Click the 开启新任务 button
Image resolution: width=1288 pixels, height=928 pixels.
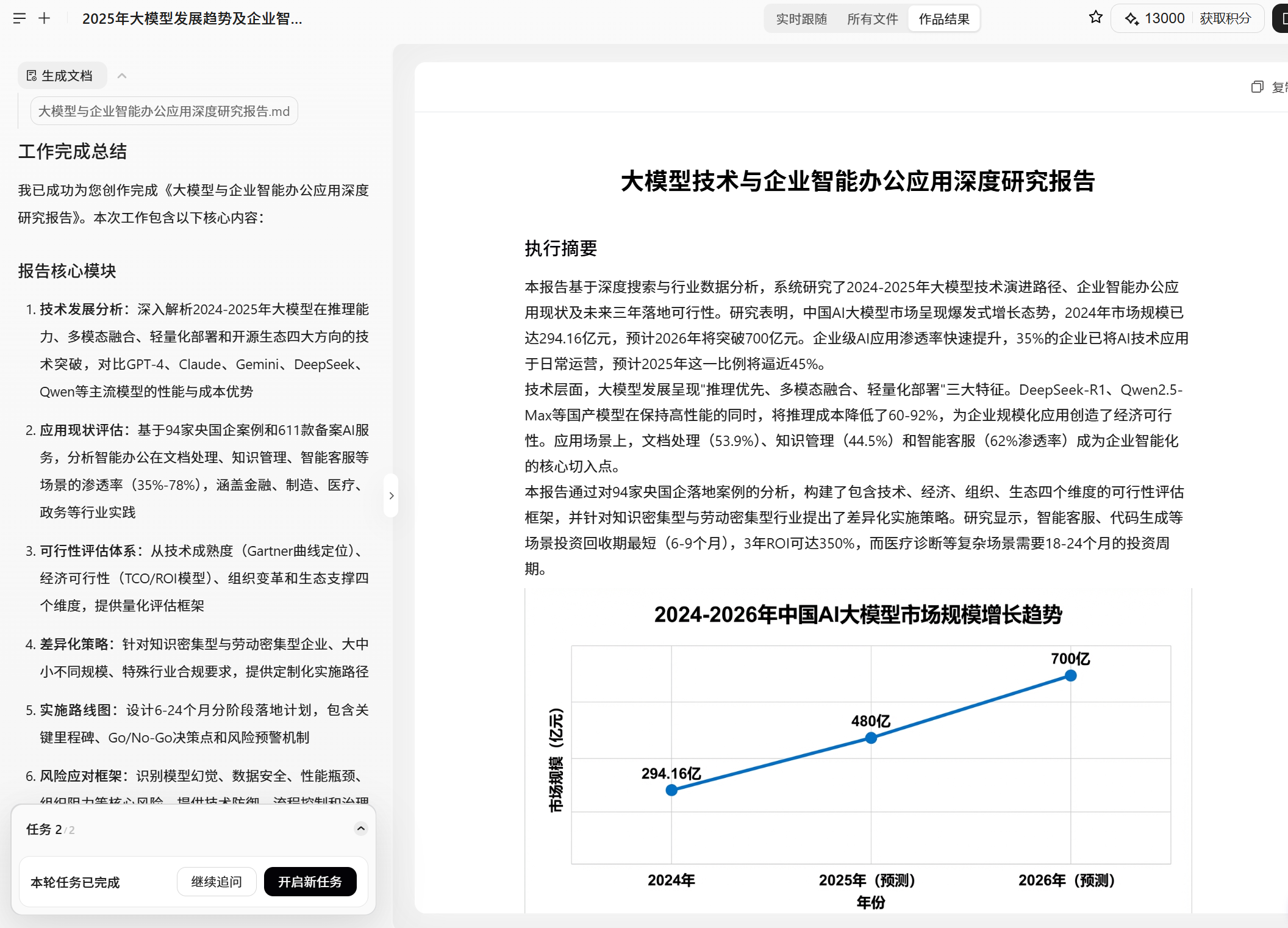pos(310,882)
